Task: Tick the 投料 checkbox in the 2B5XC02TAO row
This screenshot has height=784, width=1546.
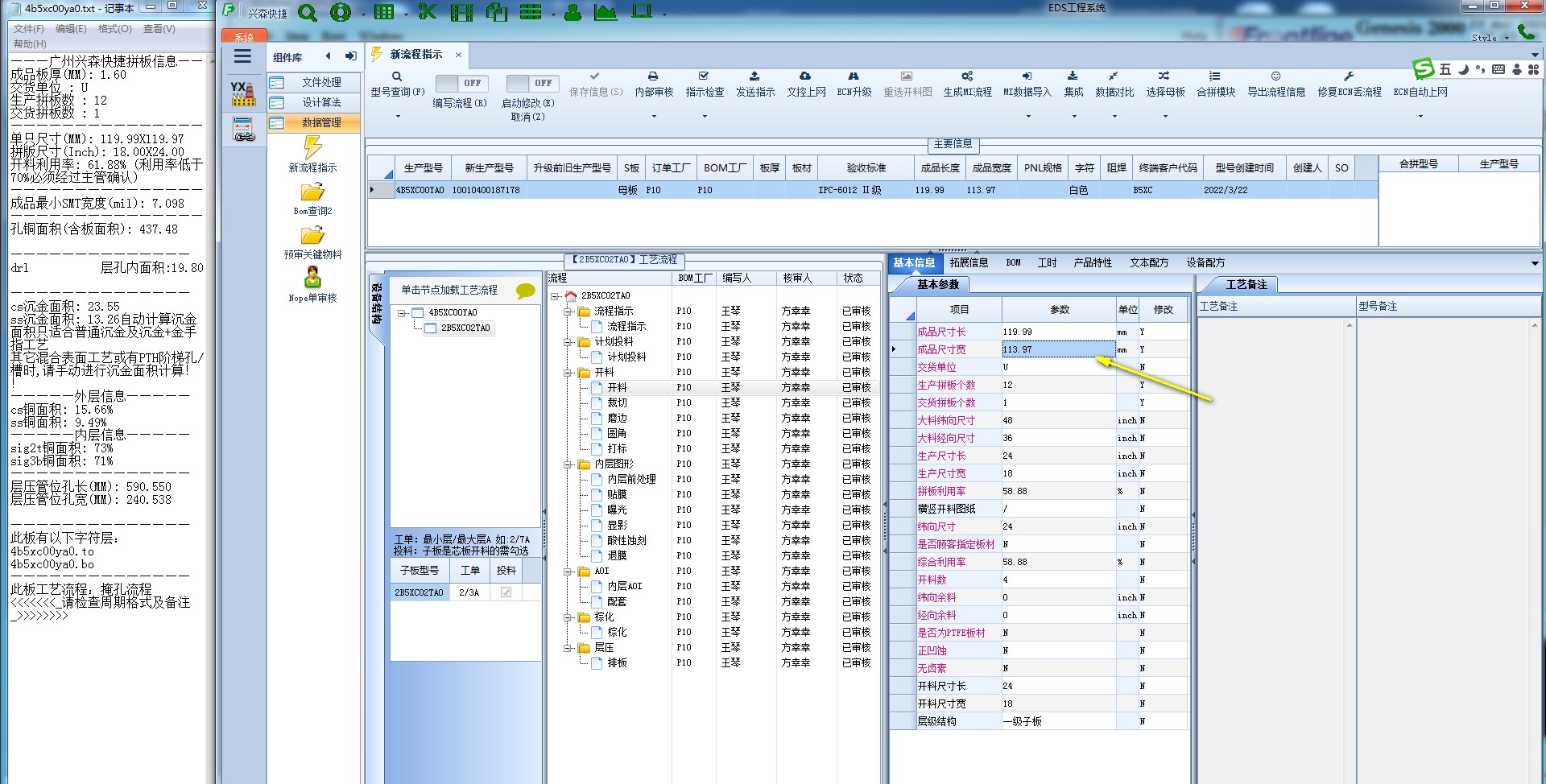Action: tap(506, 592)
